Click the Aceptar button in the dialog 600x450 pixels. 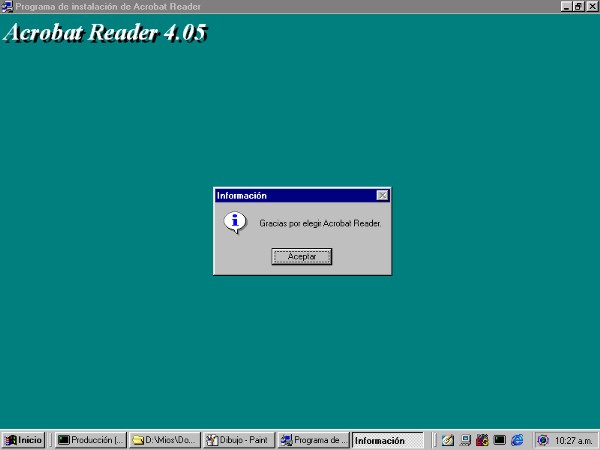click(x=301, y=257)
